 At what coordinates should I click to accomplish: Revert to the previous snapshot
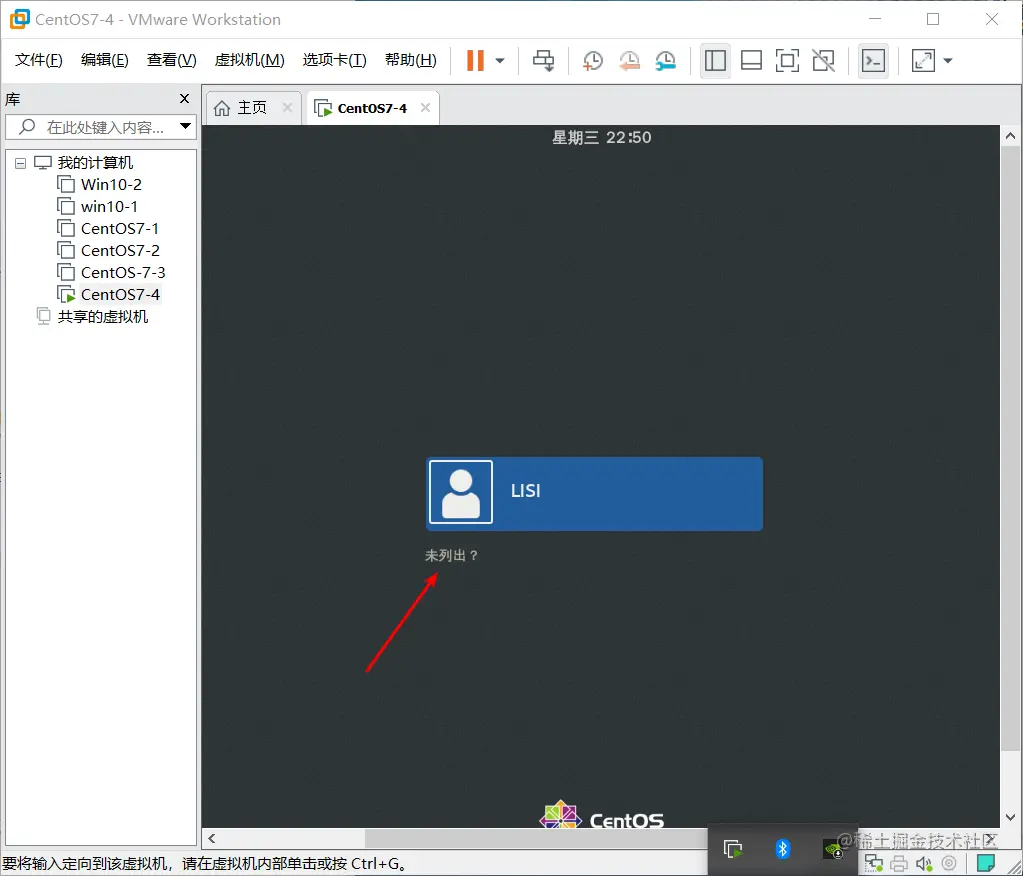click(629, 61)
